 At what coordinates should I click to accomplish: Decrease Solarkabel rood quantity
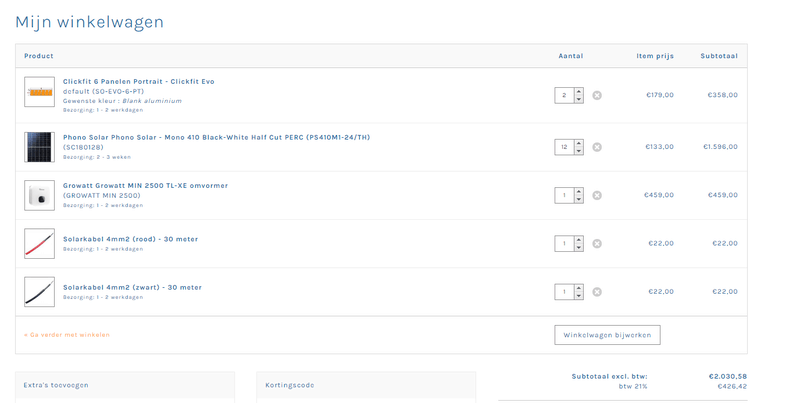click(x=579, y=247)
